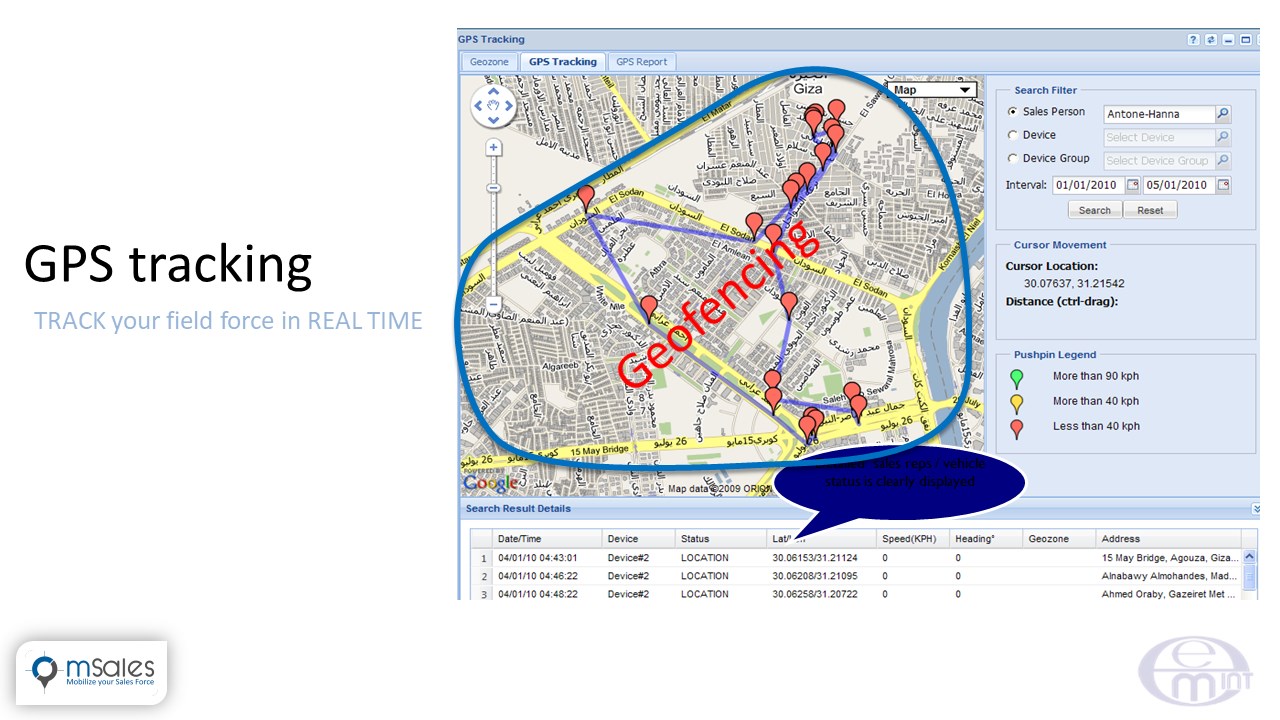Click the Heading column header
Screen dimensions: 1280x720
[x=986, y=539]
